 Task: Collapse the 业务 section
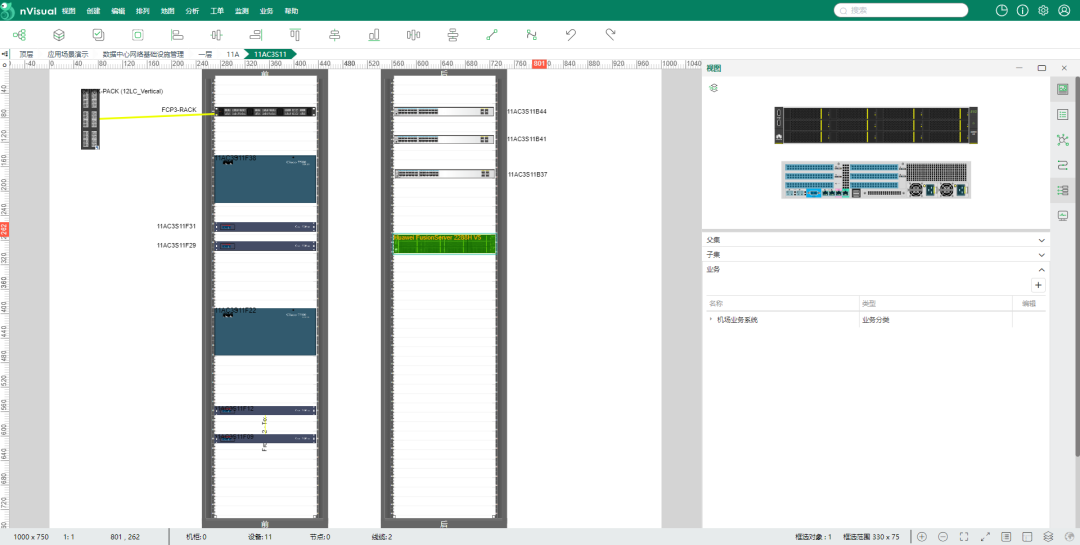pos(1041,269)
